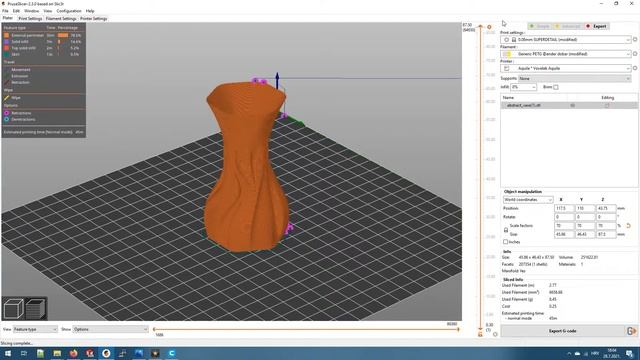This screenshot has height=360, width=640.
Task: Enable the Inches checkbox
Action: tap(505, 242)
